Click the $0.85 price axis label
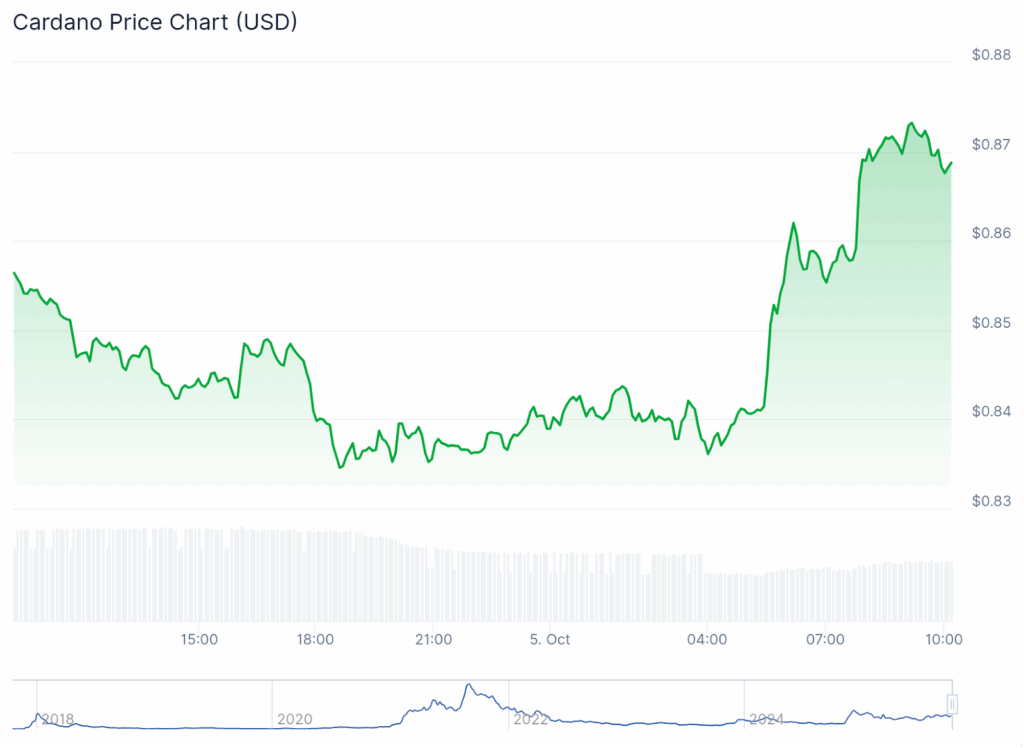 click(x=991, y=323)
